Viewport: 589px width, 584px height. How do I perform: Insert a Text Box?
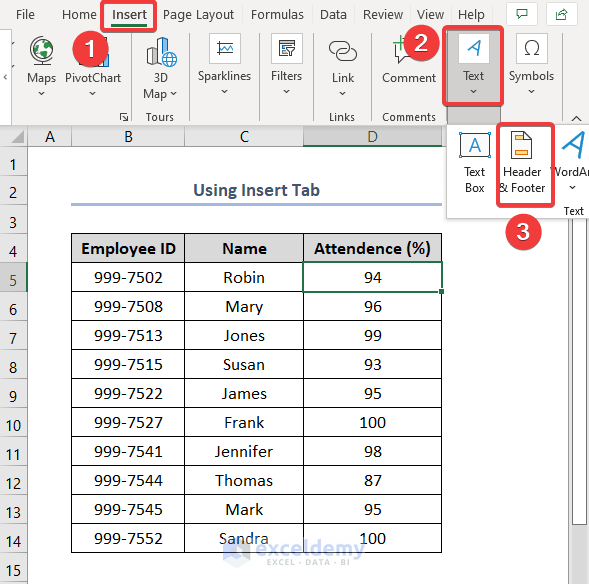(475, 162)
